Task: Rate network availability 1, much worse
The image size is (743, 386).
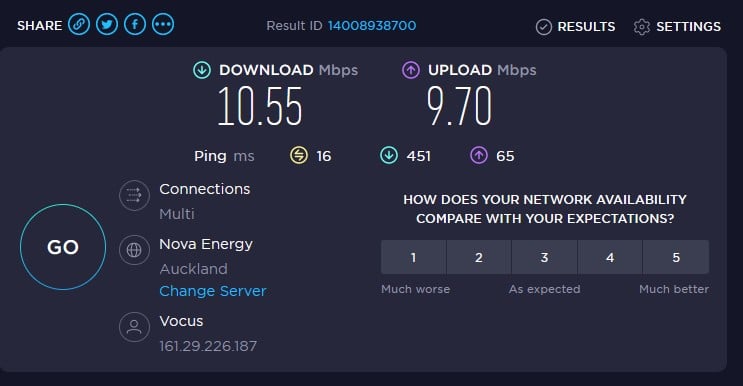Action: [x=413, y=257]
